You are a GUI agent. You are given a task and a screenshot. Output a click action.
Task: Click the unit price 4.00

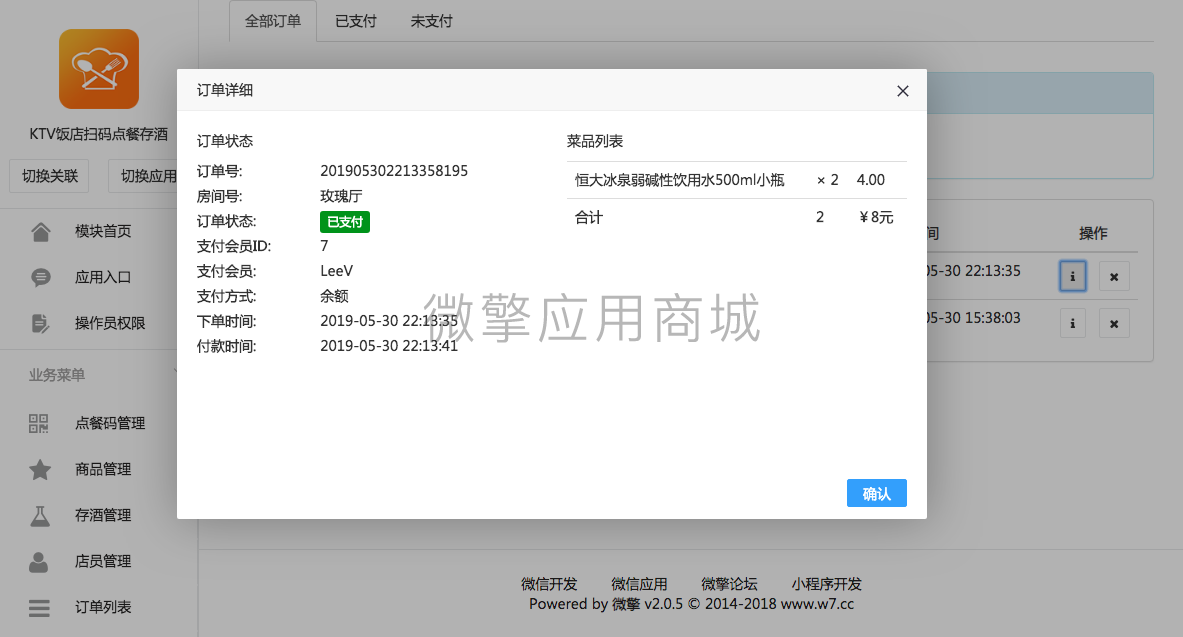tap(871, 180)
